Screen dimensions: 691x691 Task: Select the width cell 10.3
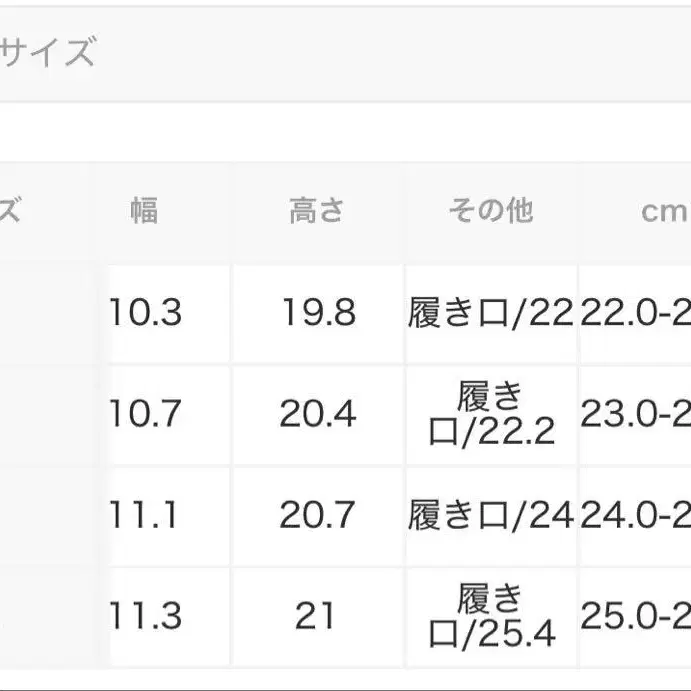pos(146,314)
